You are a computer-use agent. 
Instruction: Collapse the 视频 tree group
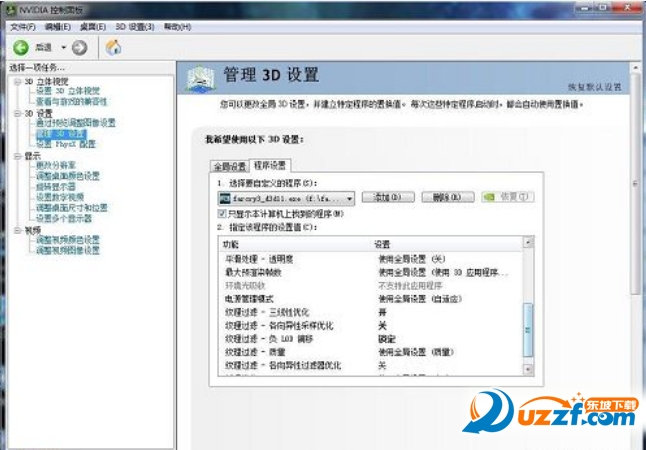coord(18,230)
